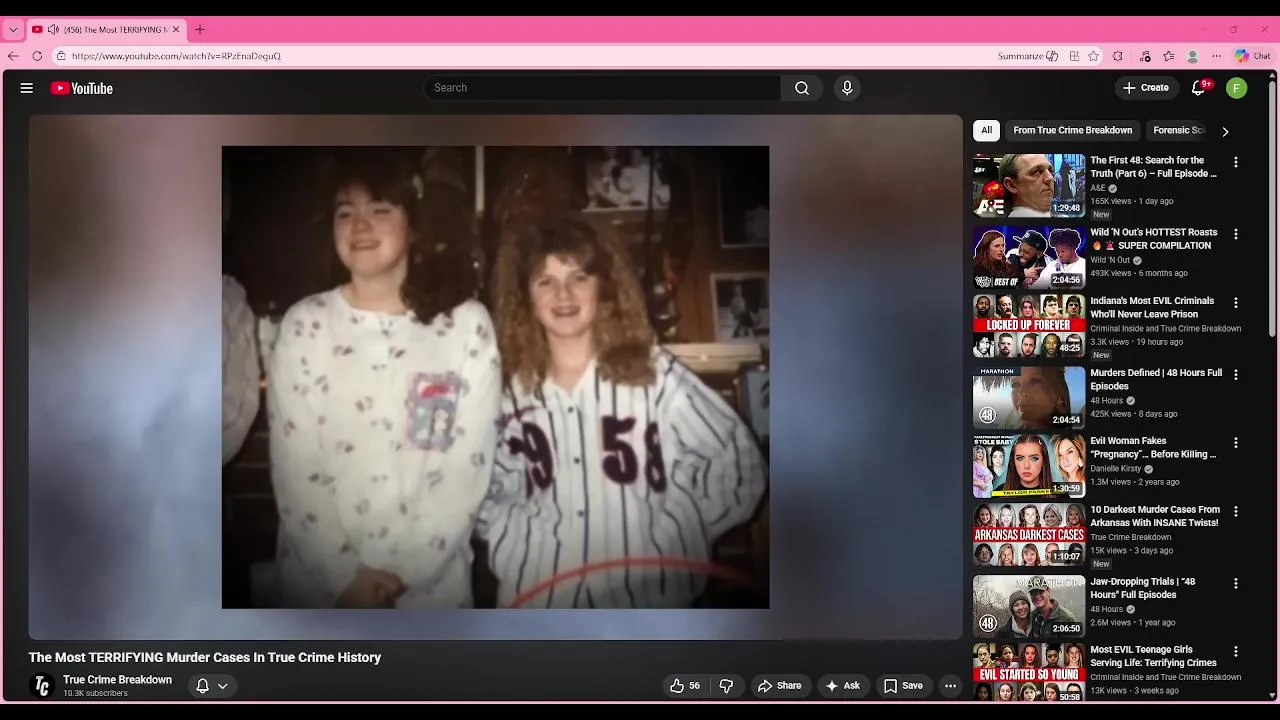Viewport: 1280px width, 720px height.
Task: Click the search magnifier button
Action: (x=802, y=88)
